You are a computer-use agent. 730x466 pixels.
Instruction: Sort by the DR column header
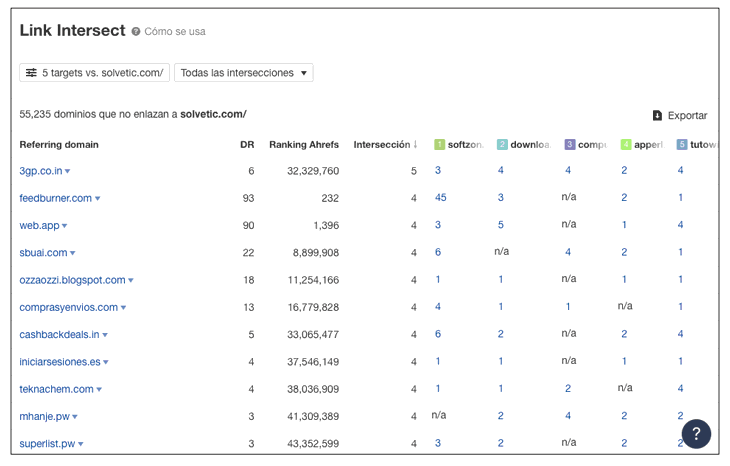point(247,145)
